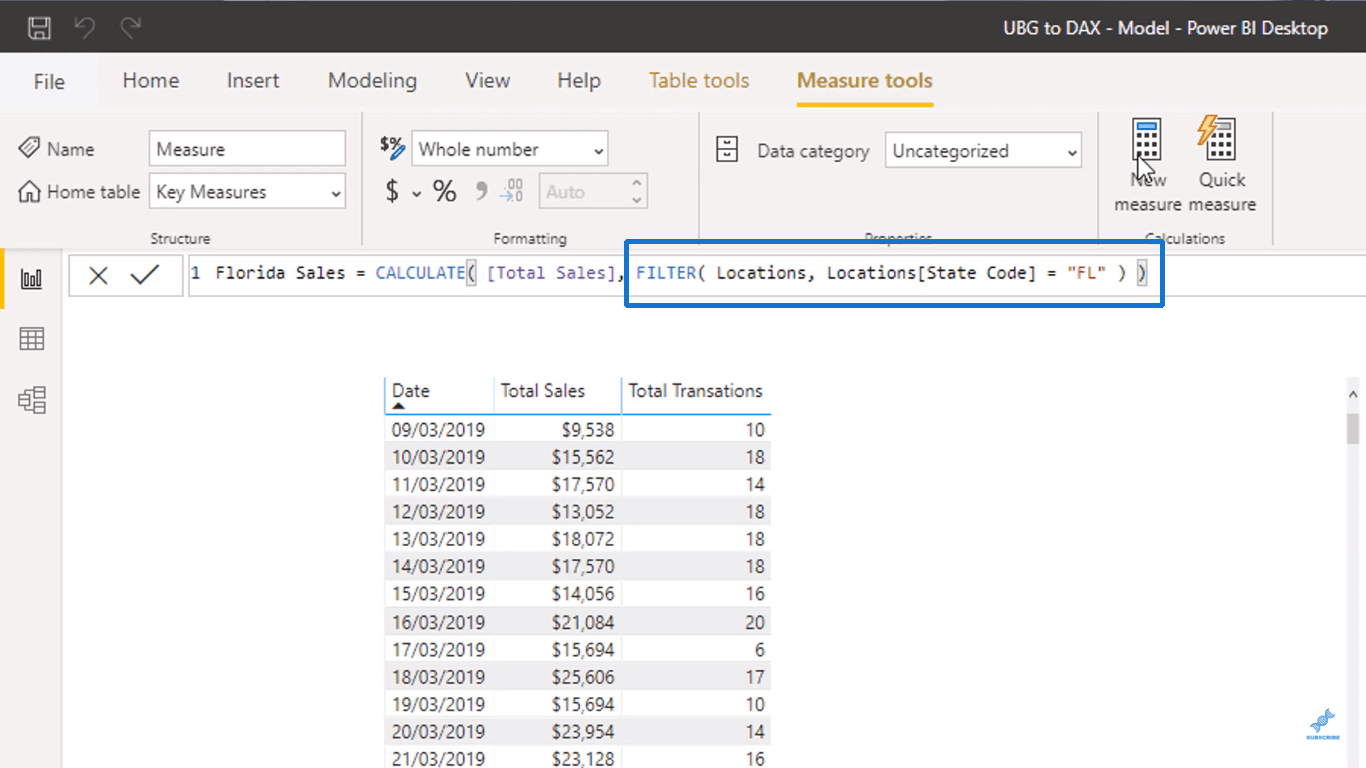The height and width of the screenshot is (768, 1366).
Task: Select the $21,084 sales cell
Action: tap(583, 622)
